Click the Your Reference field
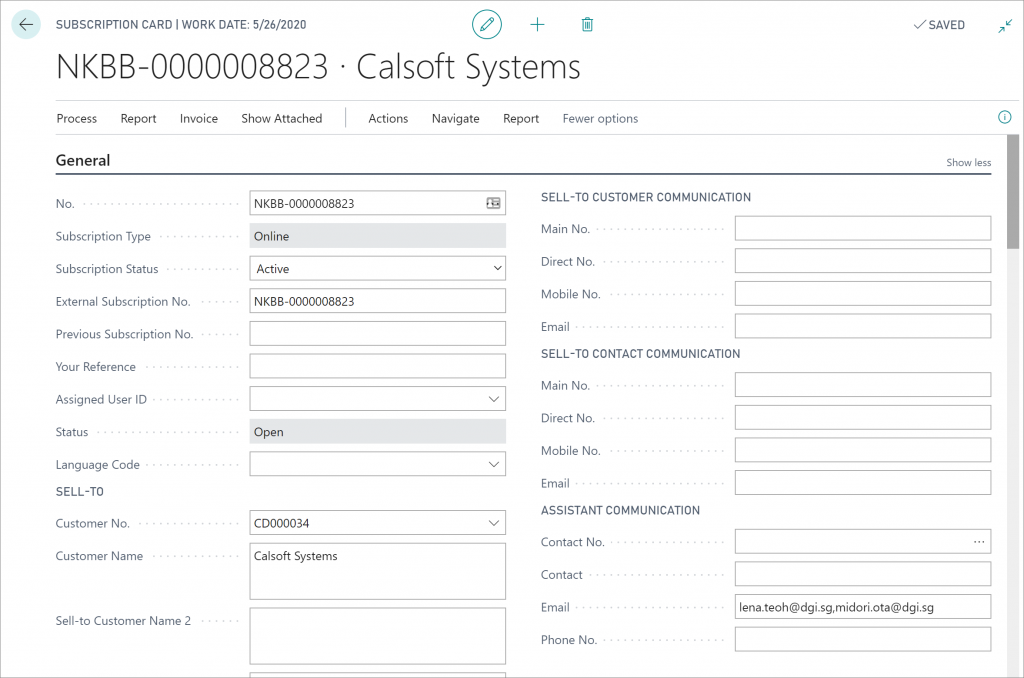The image size is (1024, 678). pyautogui.click(x=377, y=366)
